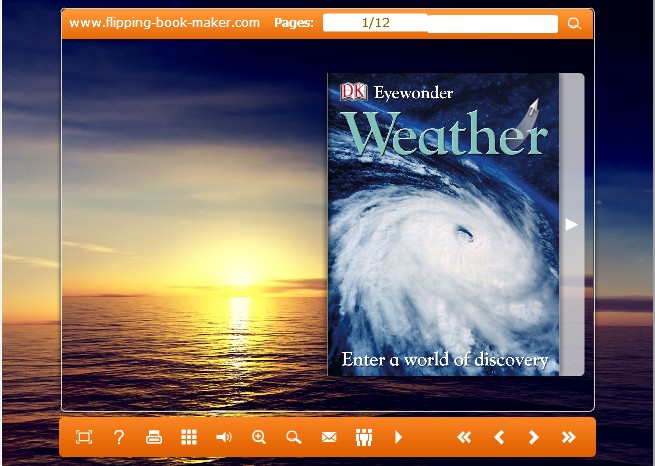Show page thumbnails grid
Image resolution: width=655 pixels, height=466 pixels.
click(x=189, y=437)
